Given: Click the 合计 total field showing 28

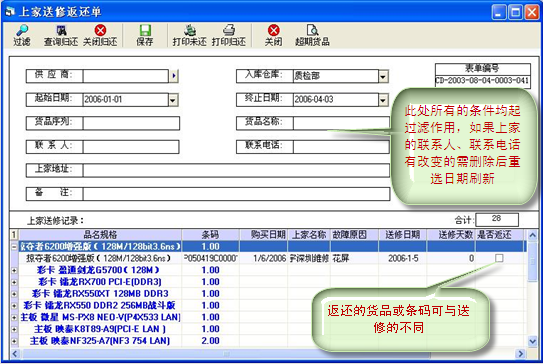Looking at the screenshot, I should pos(497,219).
